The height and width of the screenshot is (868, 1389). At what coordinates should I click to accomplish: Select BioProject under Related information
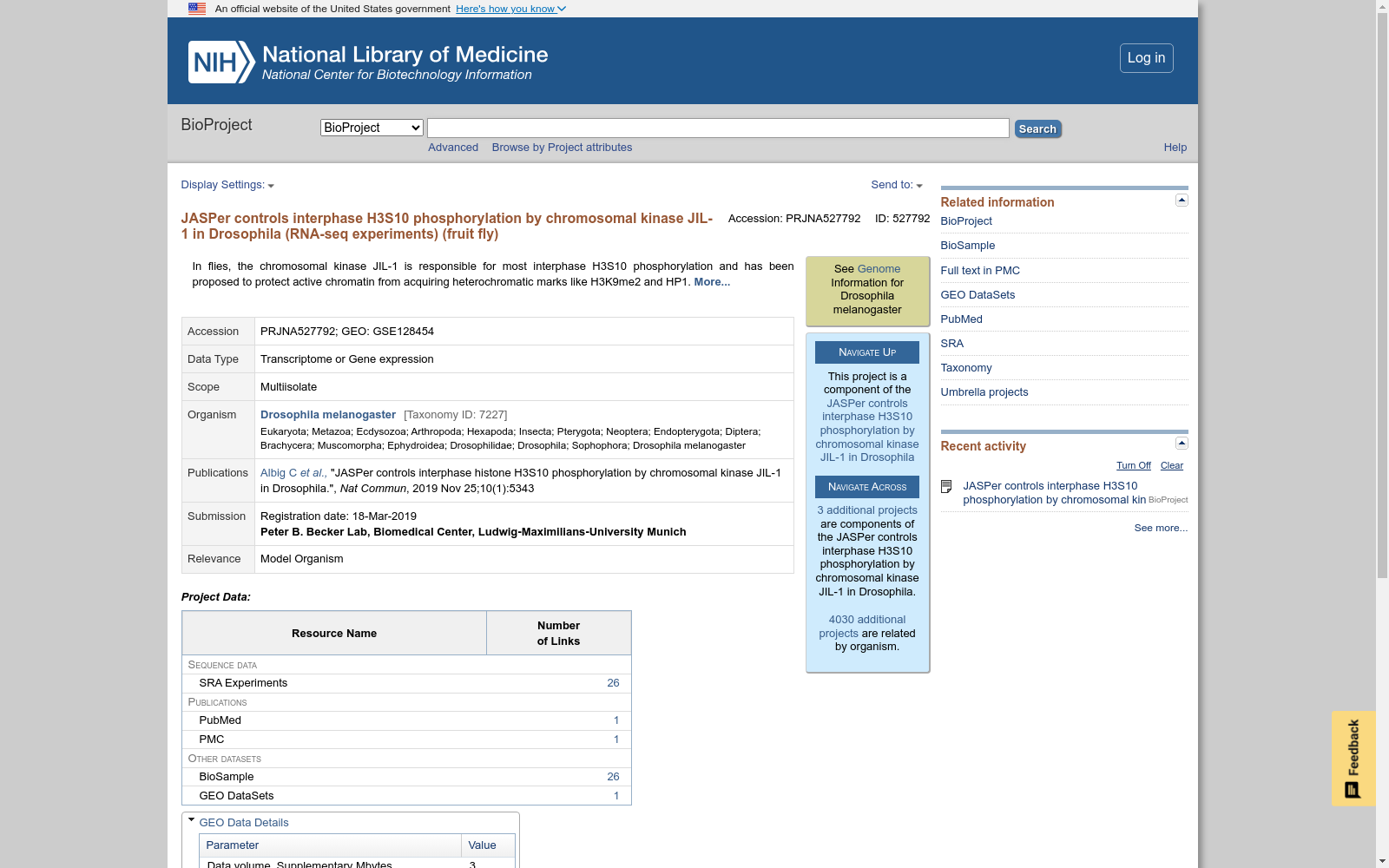tap(966, 221)
